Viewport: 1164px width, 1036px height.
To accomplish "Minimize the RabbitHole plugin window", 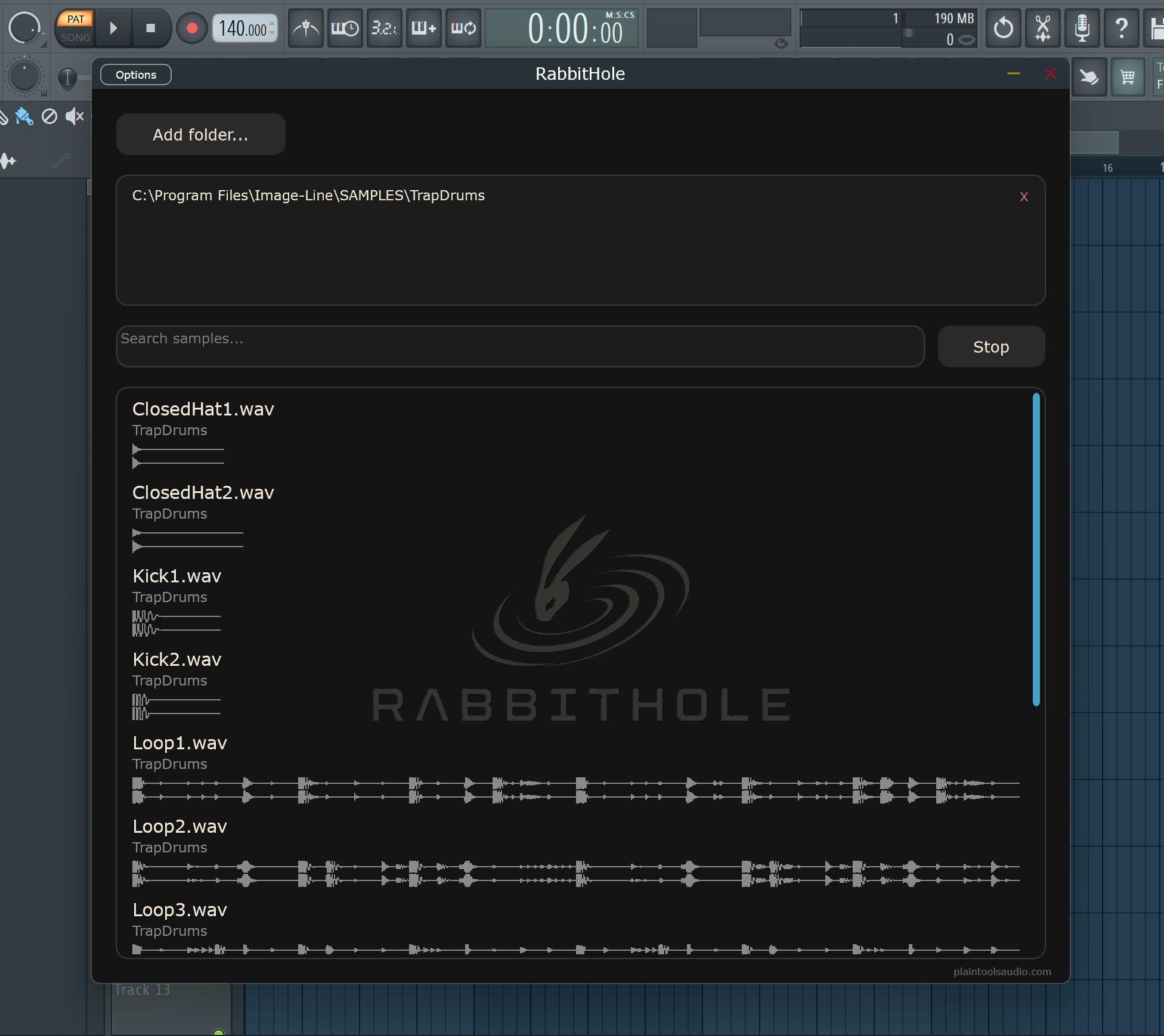I will [x=1014, y=74].
